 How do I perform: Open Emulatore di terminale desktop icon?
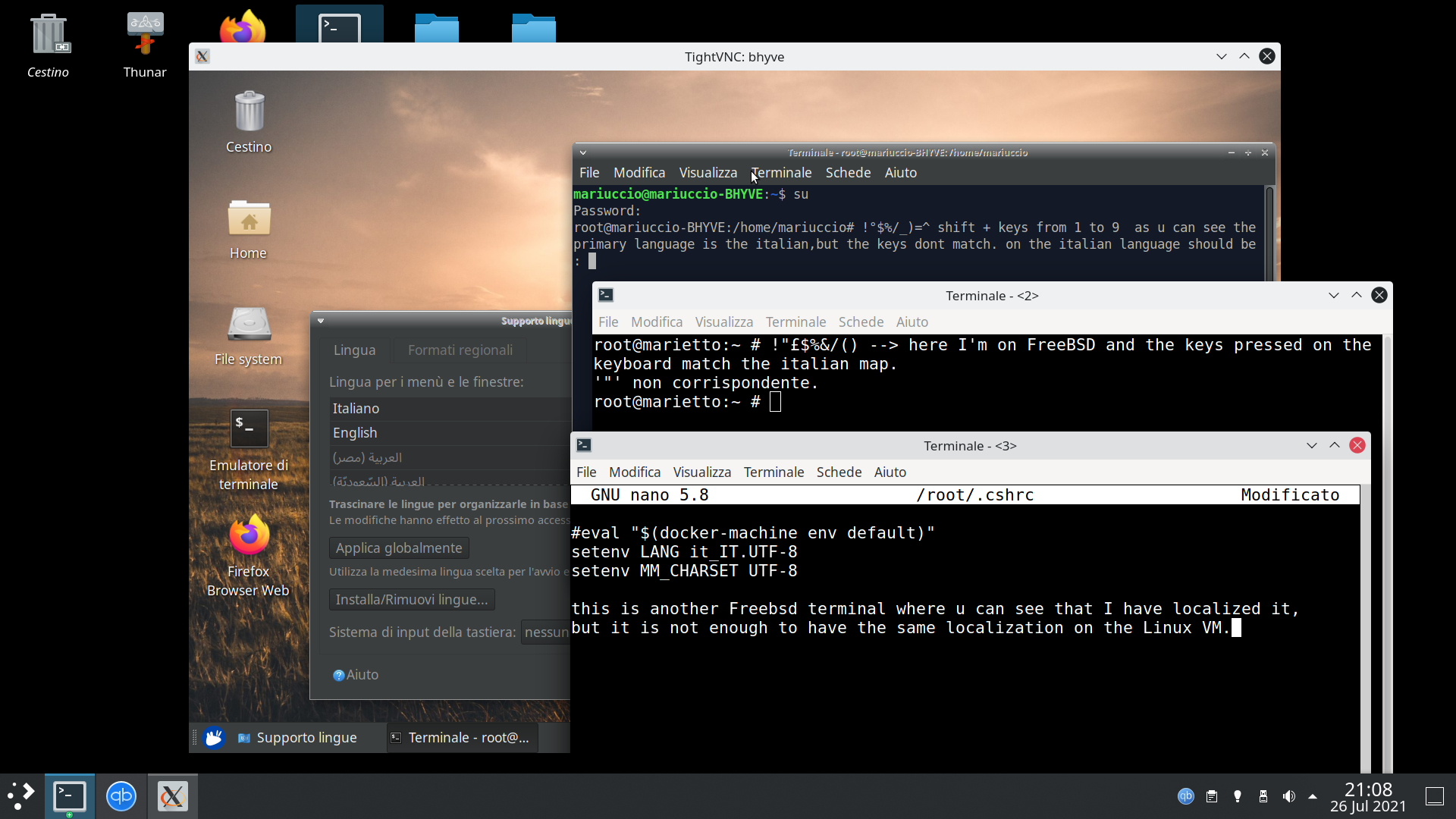(x=249, y=430)
